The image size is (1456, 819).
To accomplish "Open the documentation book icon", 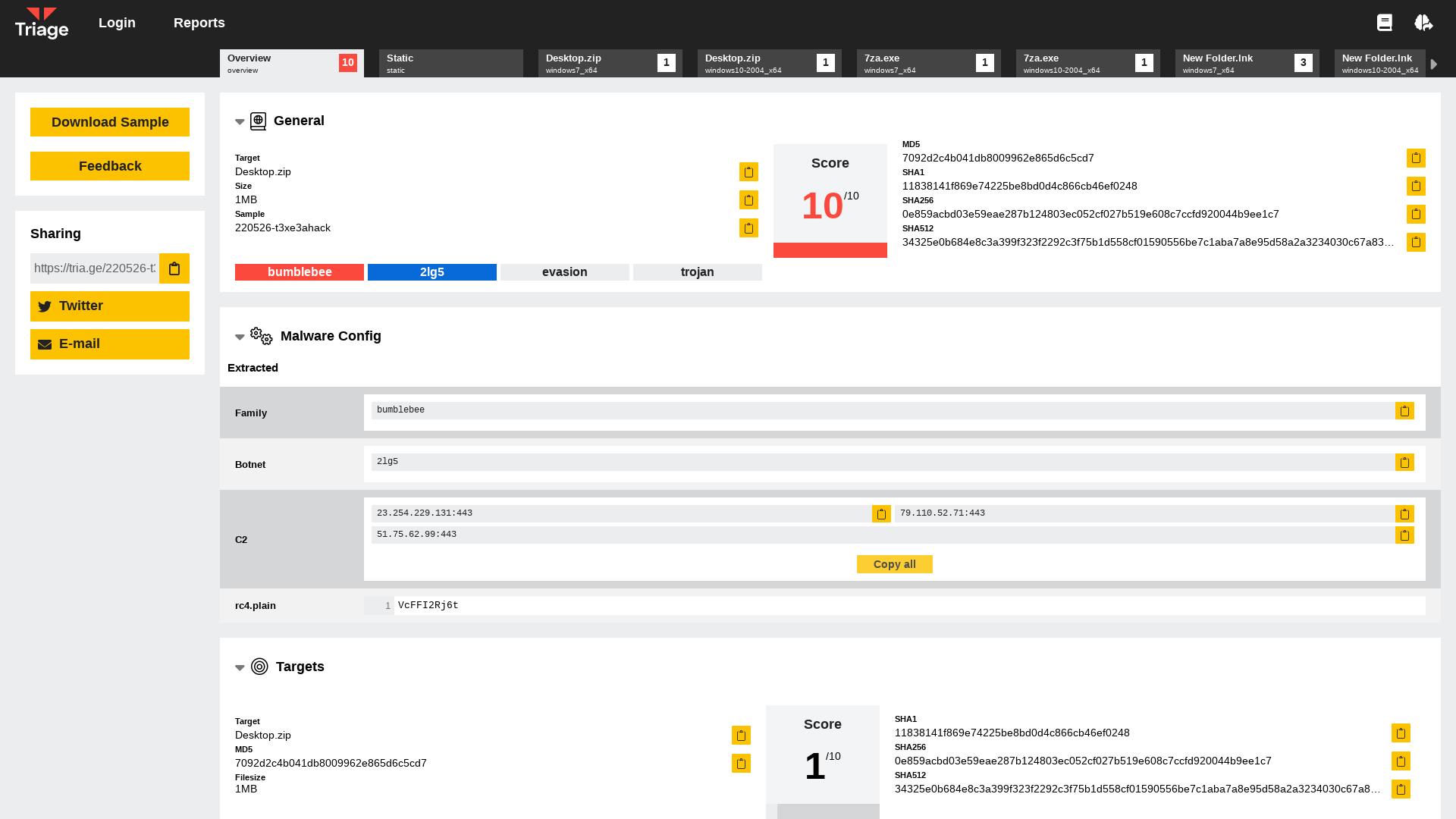I will click(x=1385, y=23).
